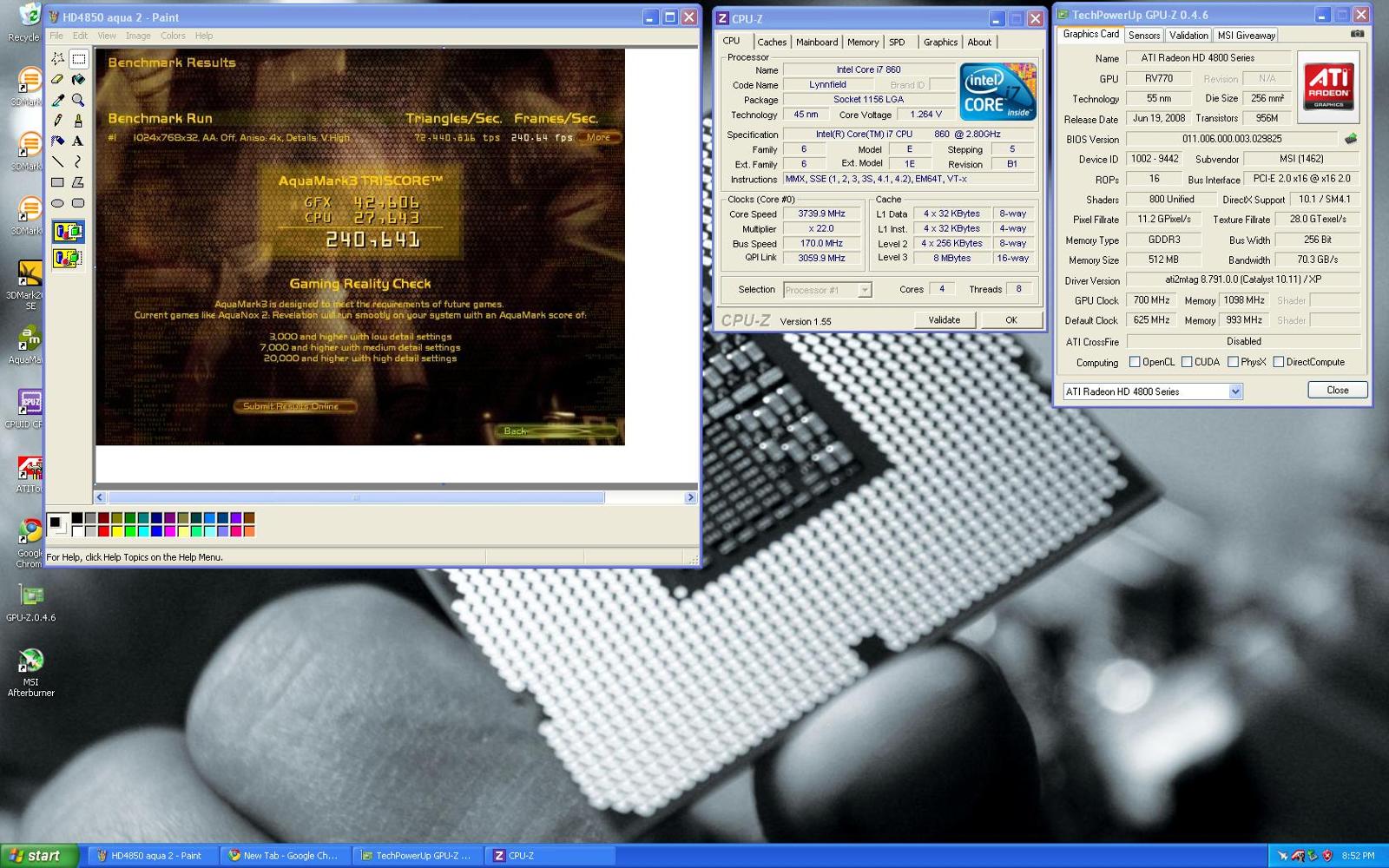
Task: Pick the straight Line tool
Action: point(57,161)
